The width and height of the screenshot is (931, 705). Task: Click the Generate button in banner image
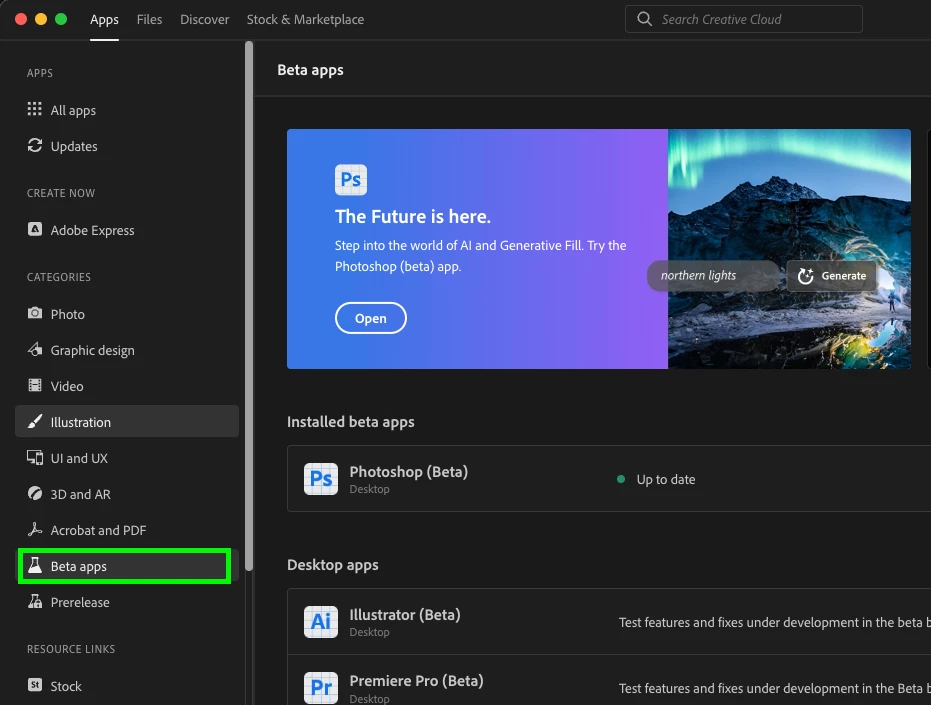[831, 276]
